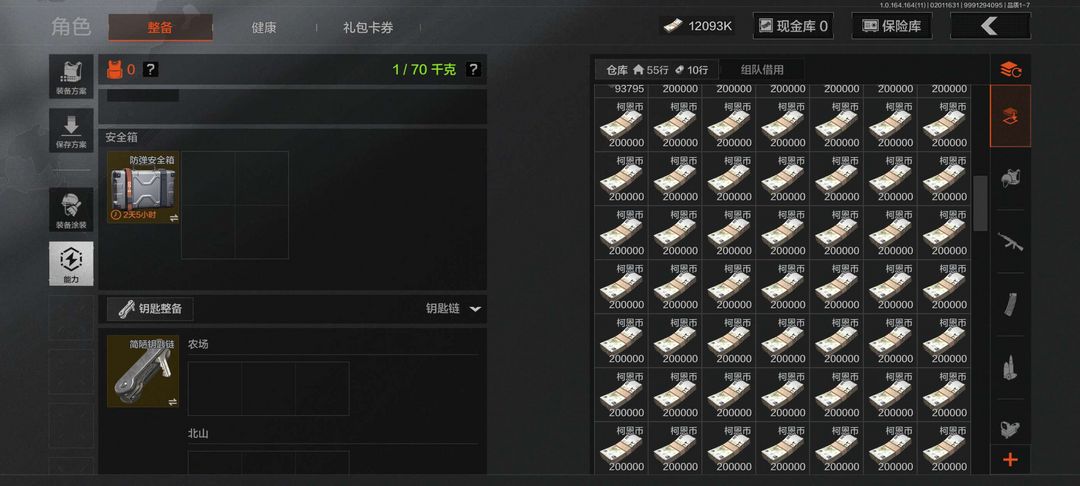Click the question mark beside 70 千克 weight
Viewport: 1080px width, 486px height.
pyautogui.click(x=473, y=70)
